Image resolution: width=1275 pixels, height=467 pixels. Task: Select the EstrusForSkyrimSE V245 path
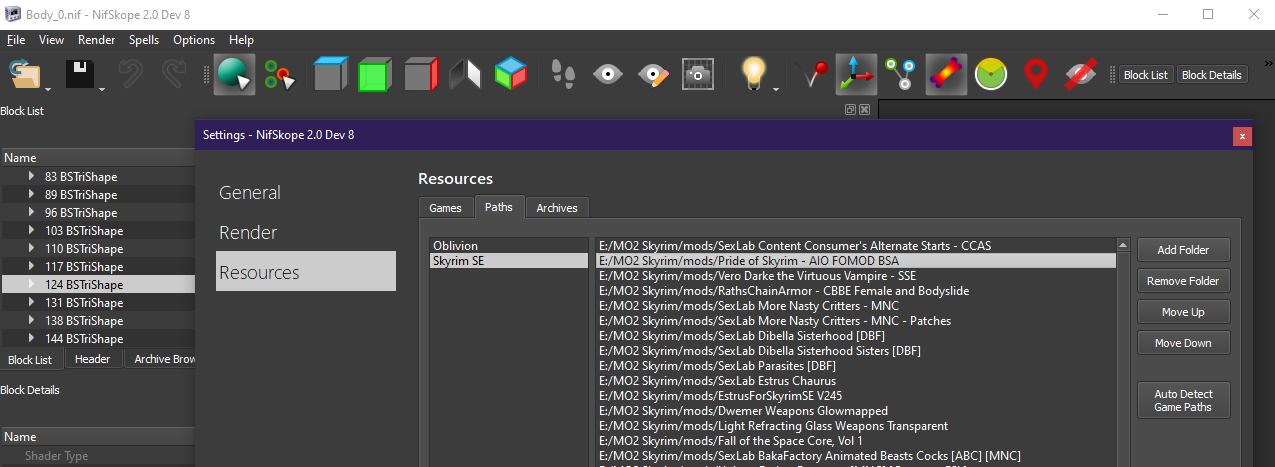856,396
